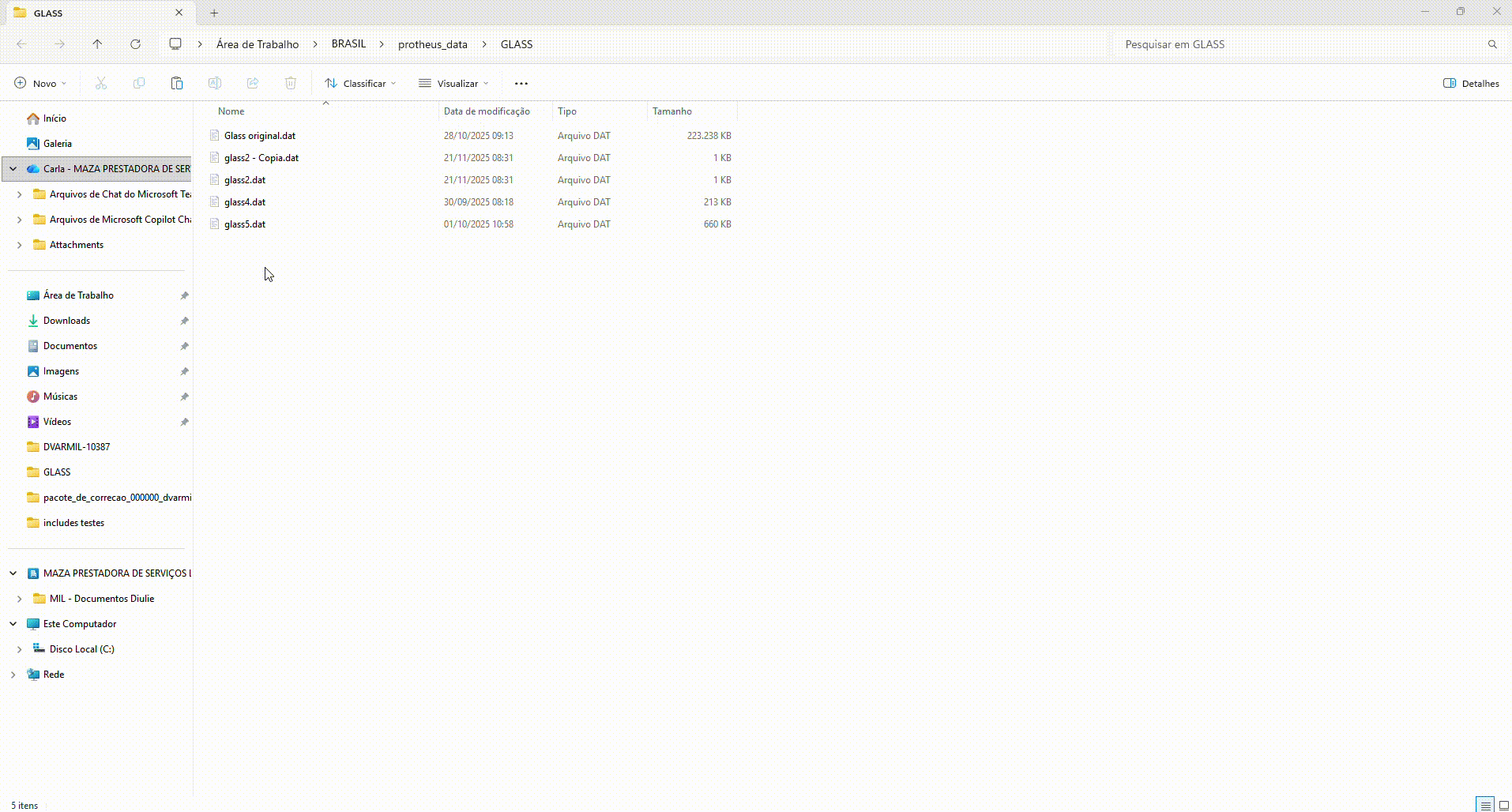The image size is (1512, 812).
Task: Expand chevron after protheus_data in address bar
Action: point(484,44)
